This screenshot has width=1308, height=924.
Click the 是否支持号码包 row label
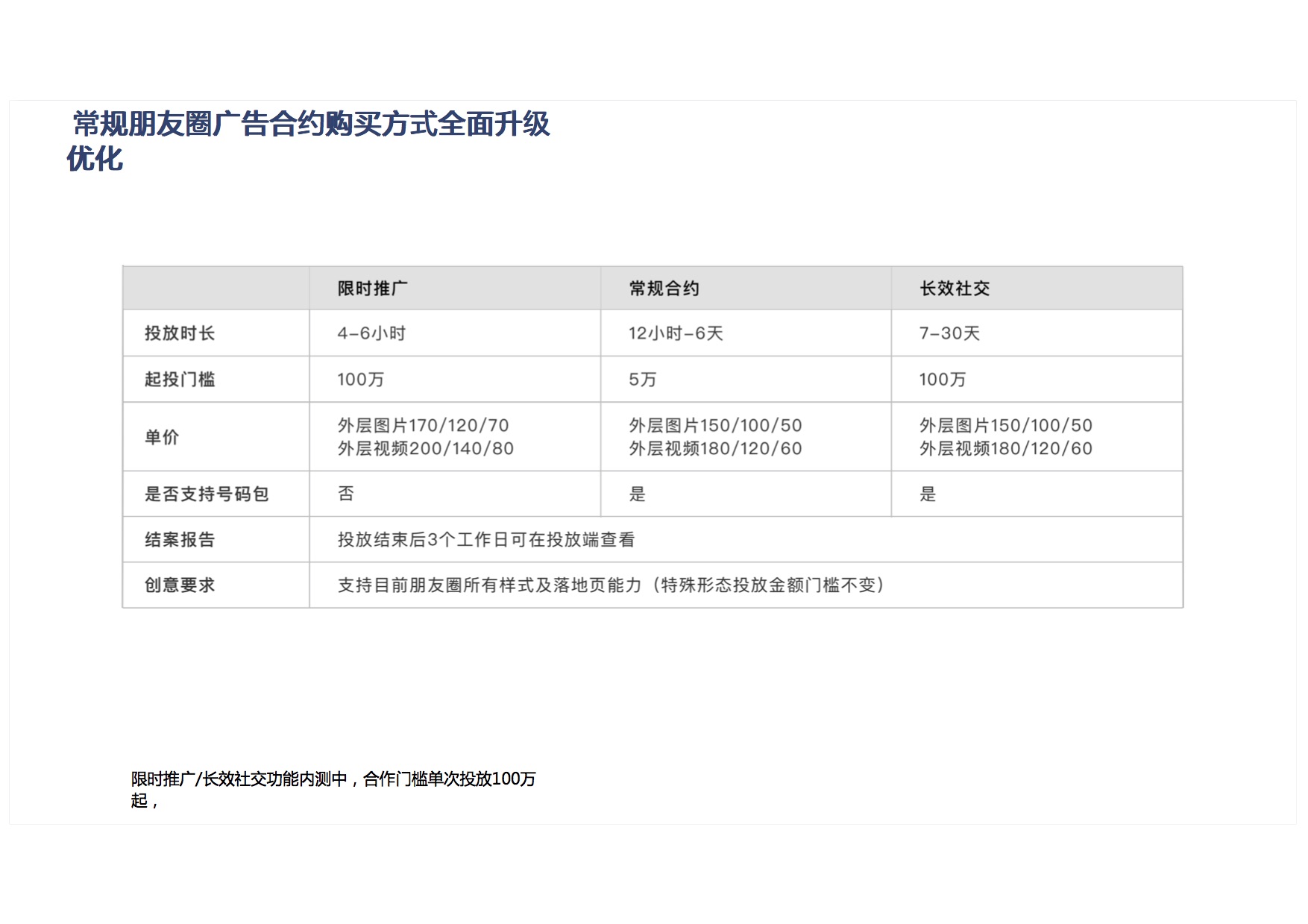point(207,494)
